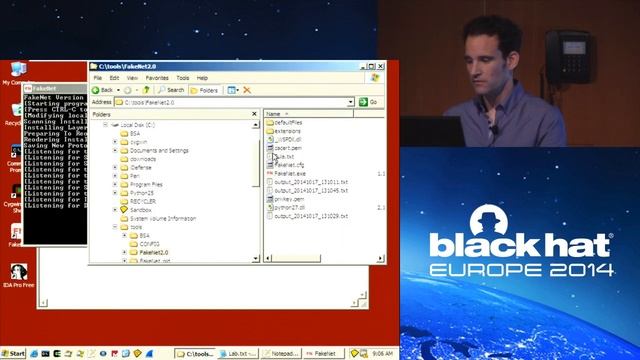This screenshot has height=360, width=640.
Task: Switch to the Lab.txt taskbar button
Action: 238,353
